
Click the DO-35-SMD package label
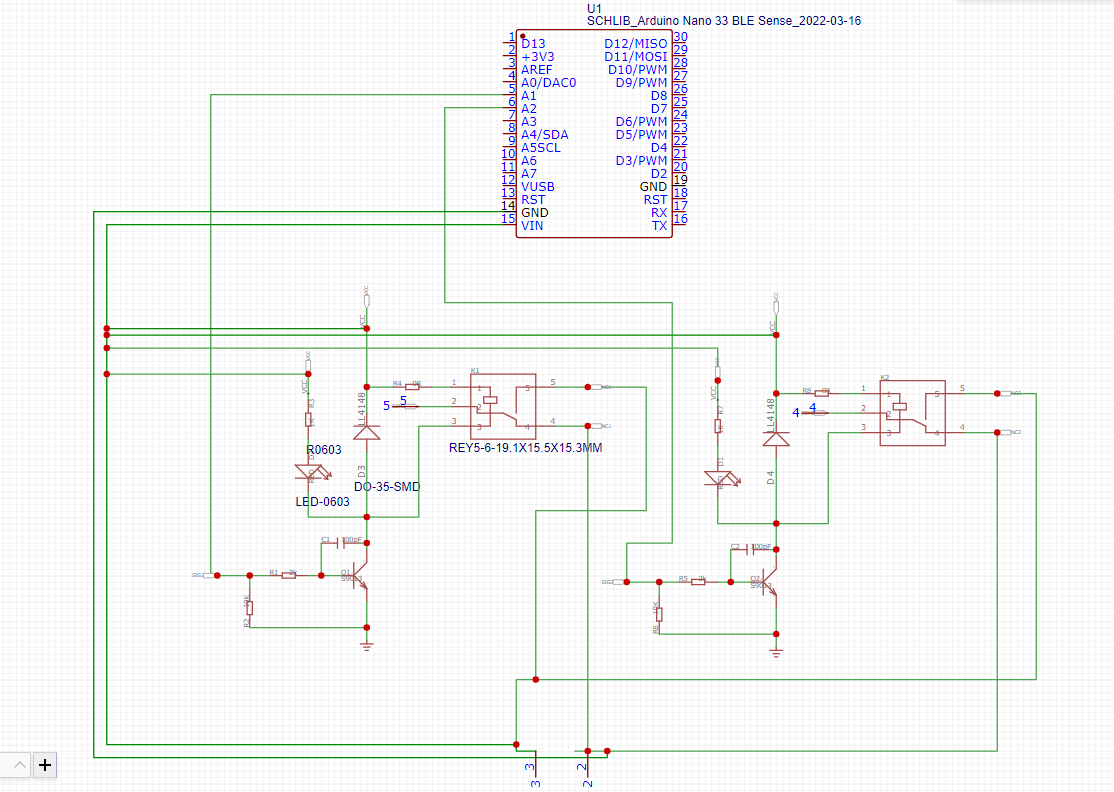tap(387, 487)
